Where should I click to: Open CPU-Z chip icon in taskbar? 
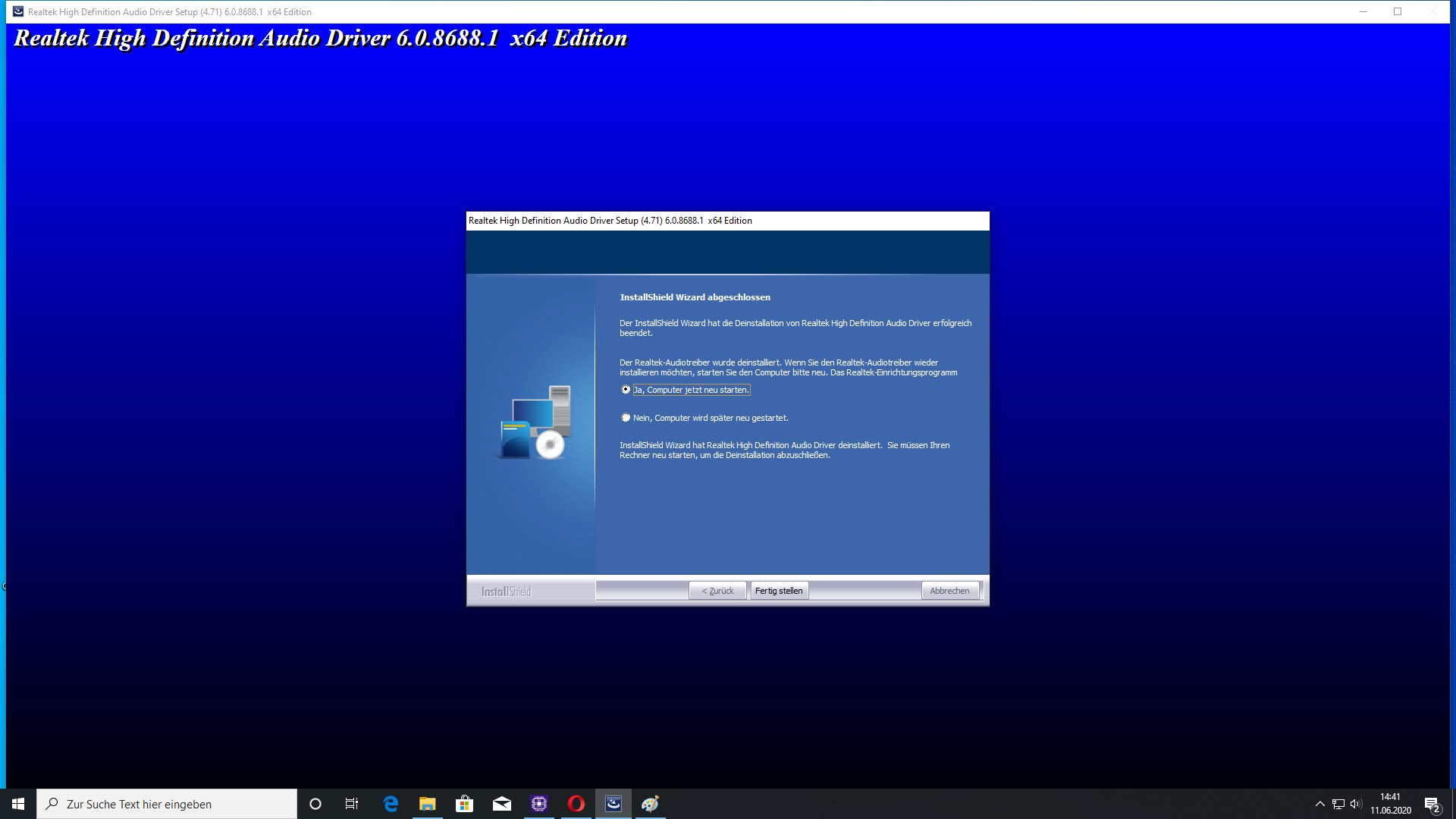pyautogui.click(x=539, y=804)
